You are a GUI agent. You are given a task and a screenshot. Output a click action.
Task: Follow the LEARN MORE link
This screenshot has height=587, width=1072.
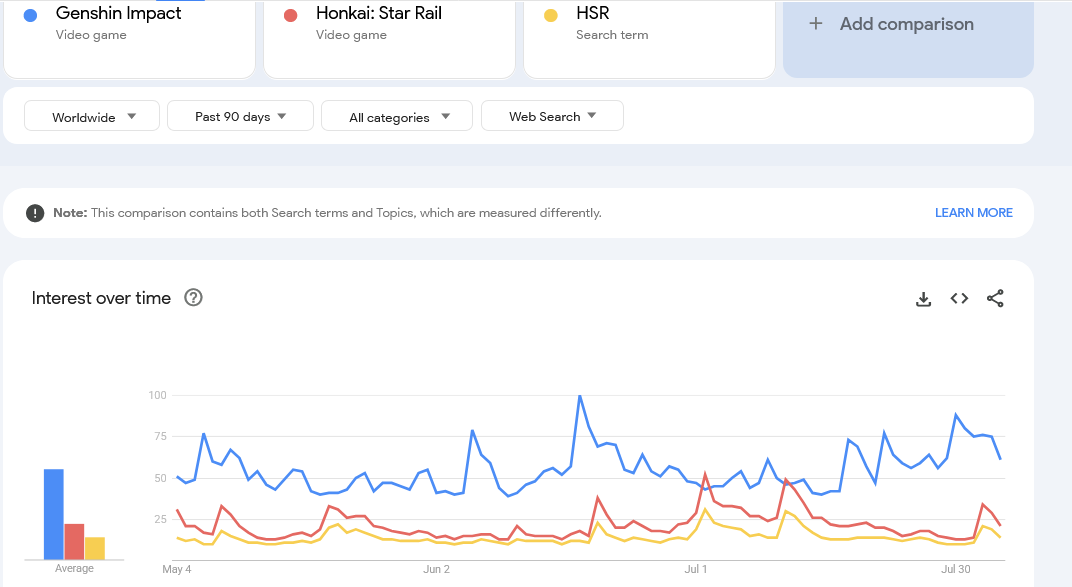tap(974, 213)
